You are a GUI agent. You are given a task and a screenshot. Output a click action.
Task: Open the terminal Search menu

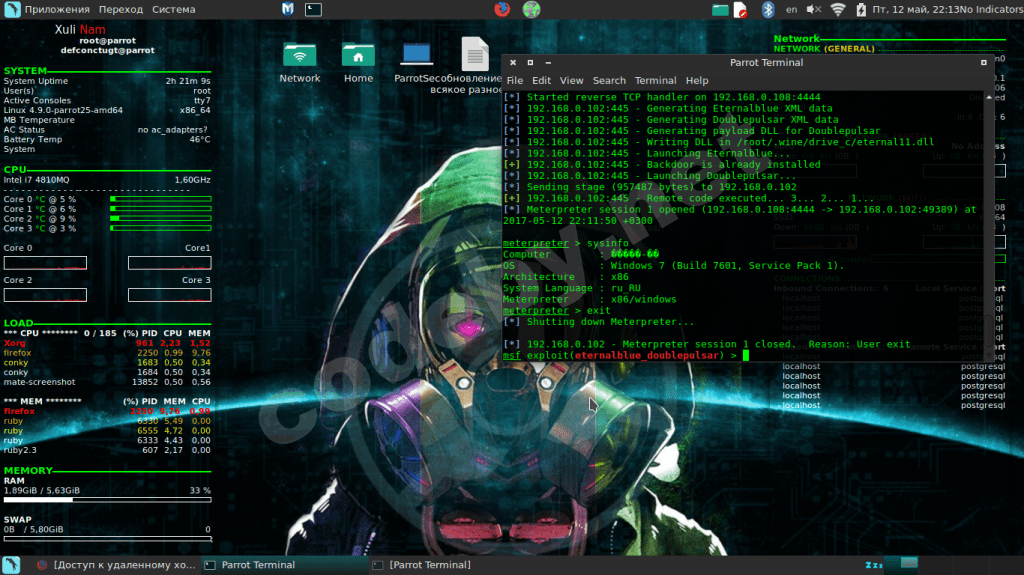click(609, 80)
